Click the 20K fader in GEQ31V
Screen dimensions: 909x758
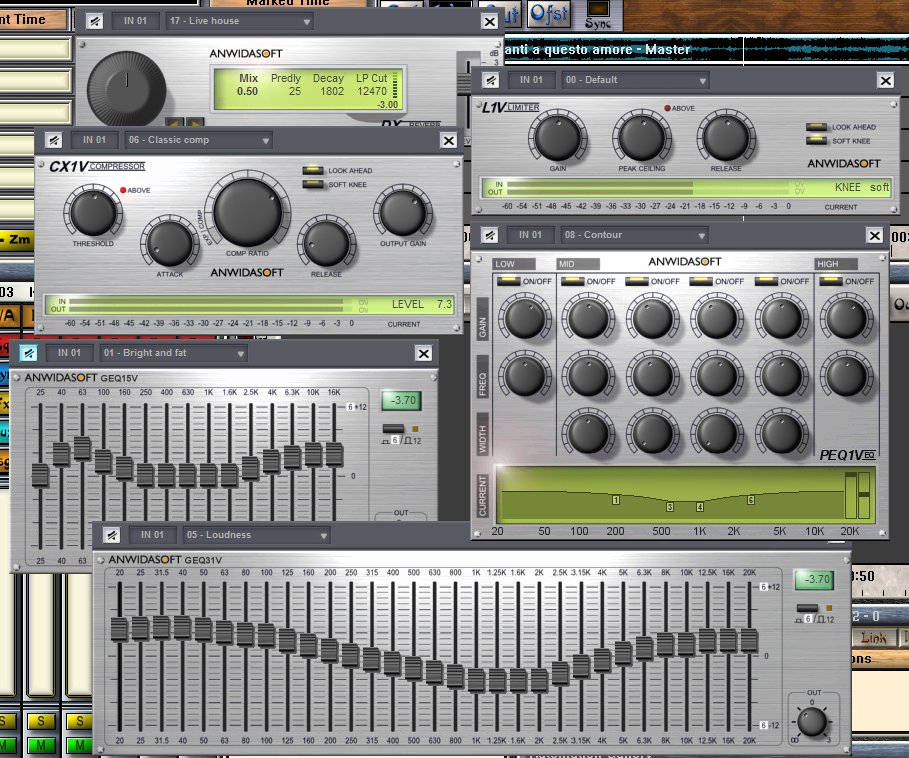[x=749, y=640]
